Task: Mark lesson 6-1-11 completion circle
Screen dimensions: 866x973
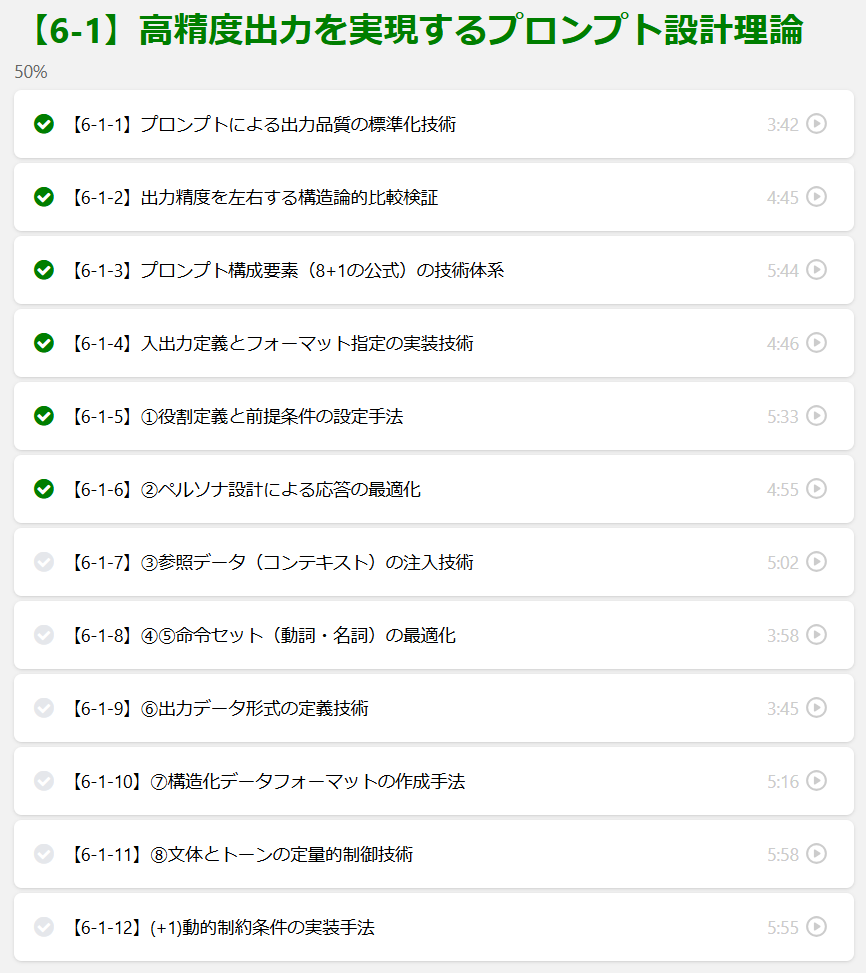Action: [x=44, y=854]
